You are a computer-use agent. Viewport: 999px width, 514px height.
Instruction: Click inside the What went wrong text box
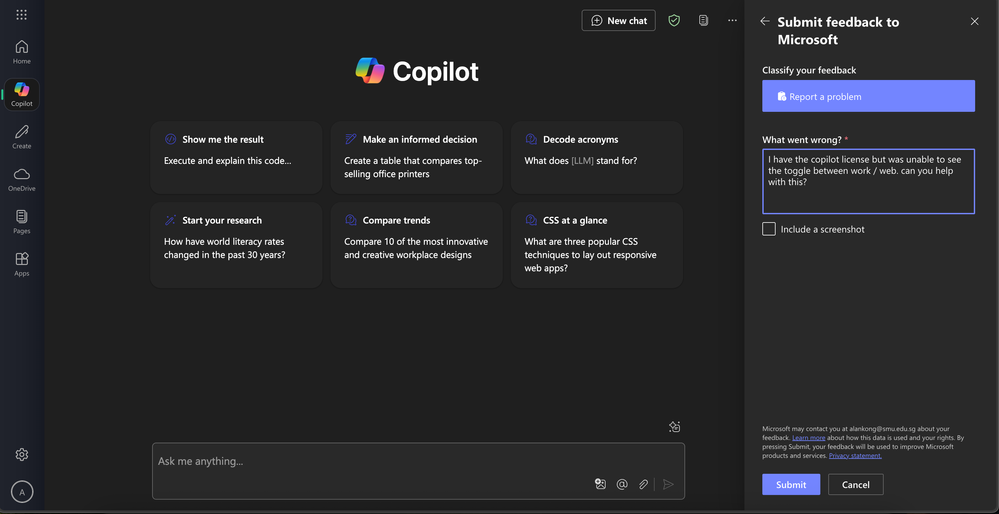868,182
